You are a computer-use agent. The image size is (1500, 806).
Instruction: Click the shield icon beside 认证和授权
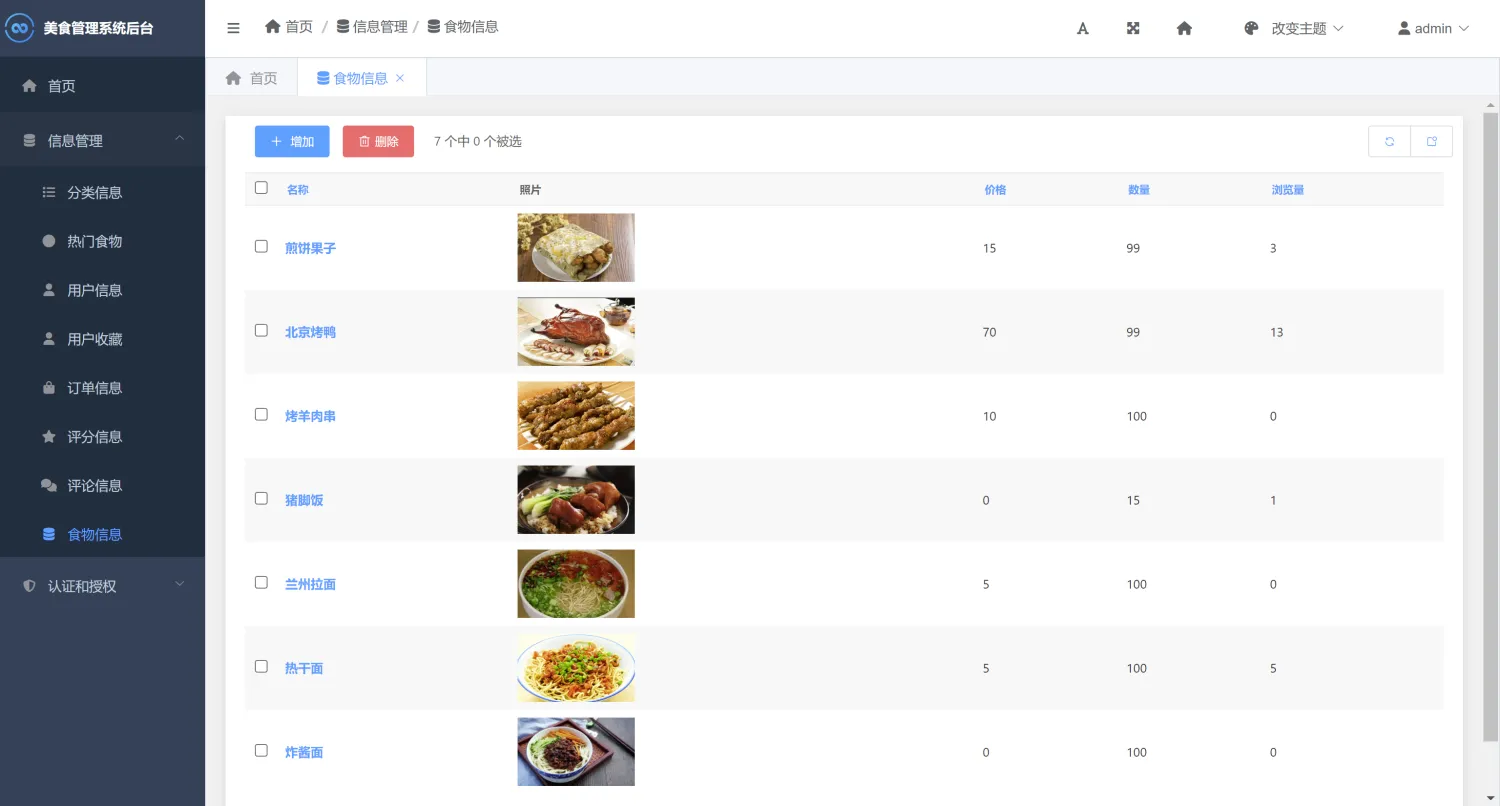(x=30, y=586)
